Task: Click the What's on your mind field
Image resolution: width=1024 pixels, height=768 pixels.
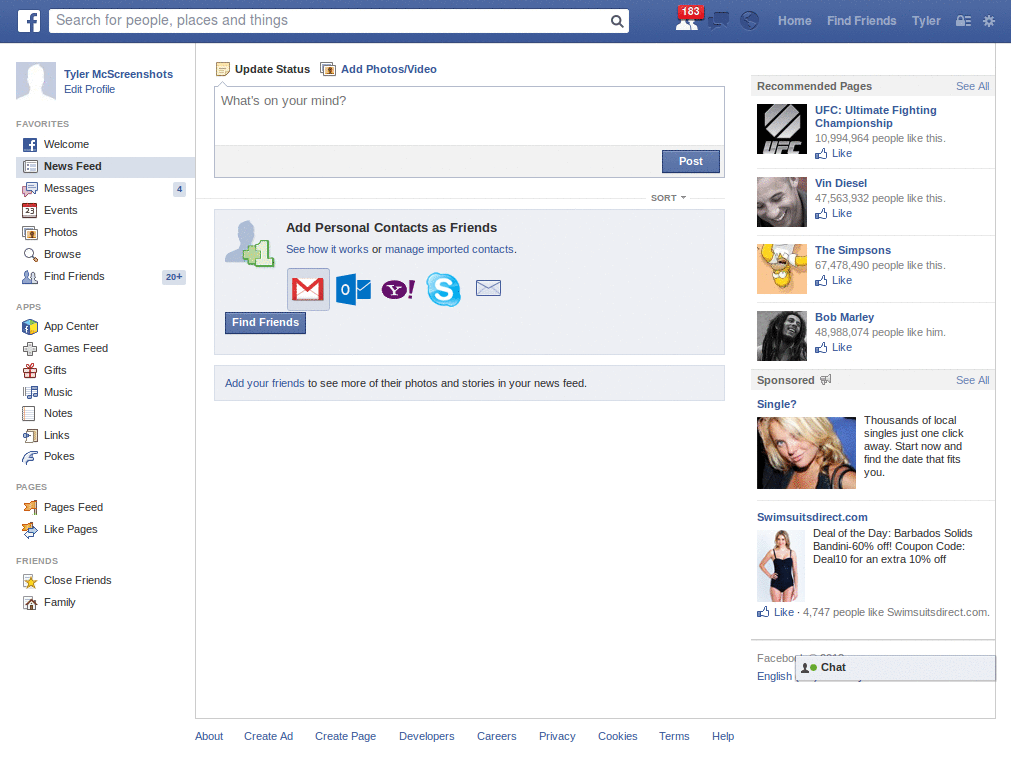Action: coord(469,116)
